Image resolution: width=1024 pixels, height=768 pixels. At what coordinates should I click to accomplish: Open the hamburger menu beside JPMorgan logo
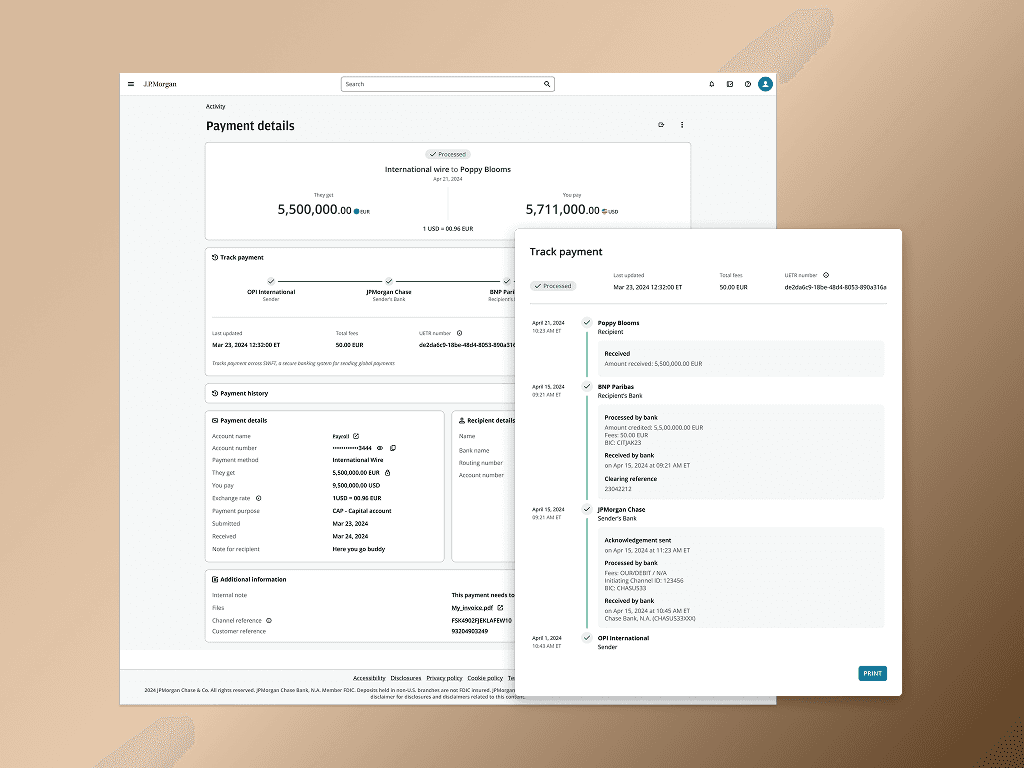[x=131, y=84]
